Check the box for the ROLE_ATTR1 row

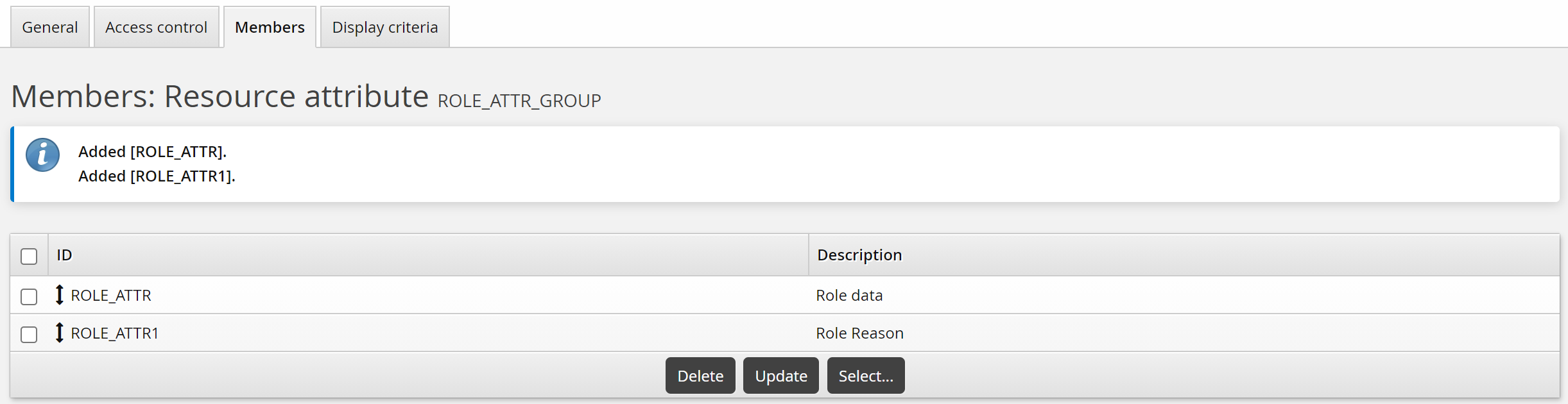click(29, 334)
